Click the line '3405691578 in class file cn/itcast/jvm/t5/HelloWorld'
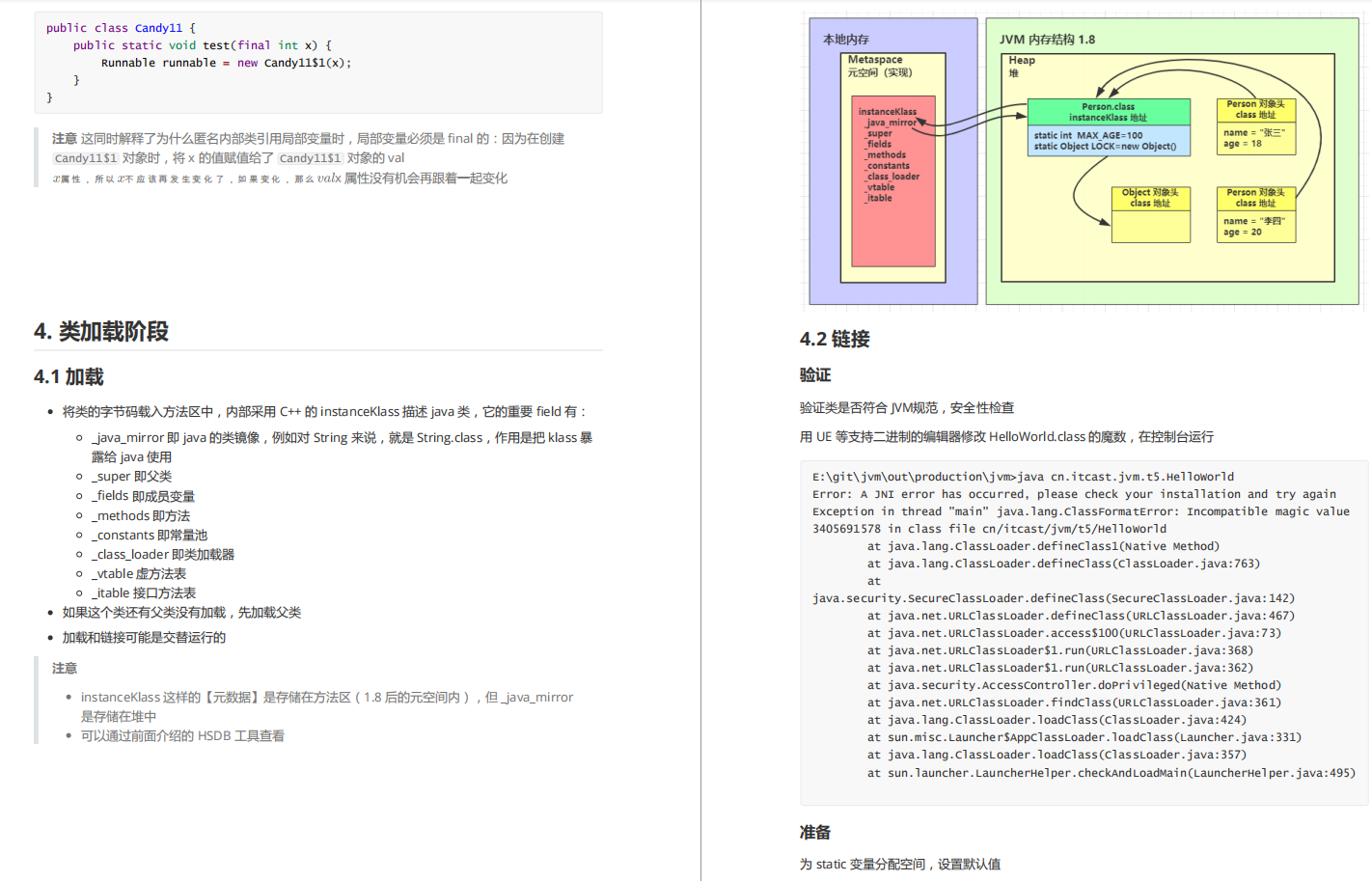Screen dimensions: 1372x881 click(x=989, y=529)
